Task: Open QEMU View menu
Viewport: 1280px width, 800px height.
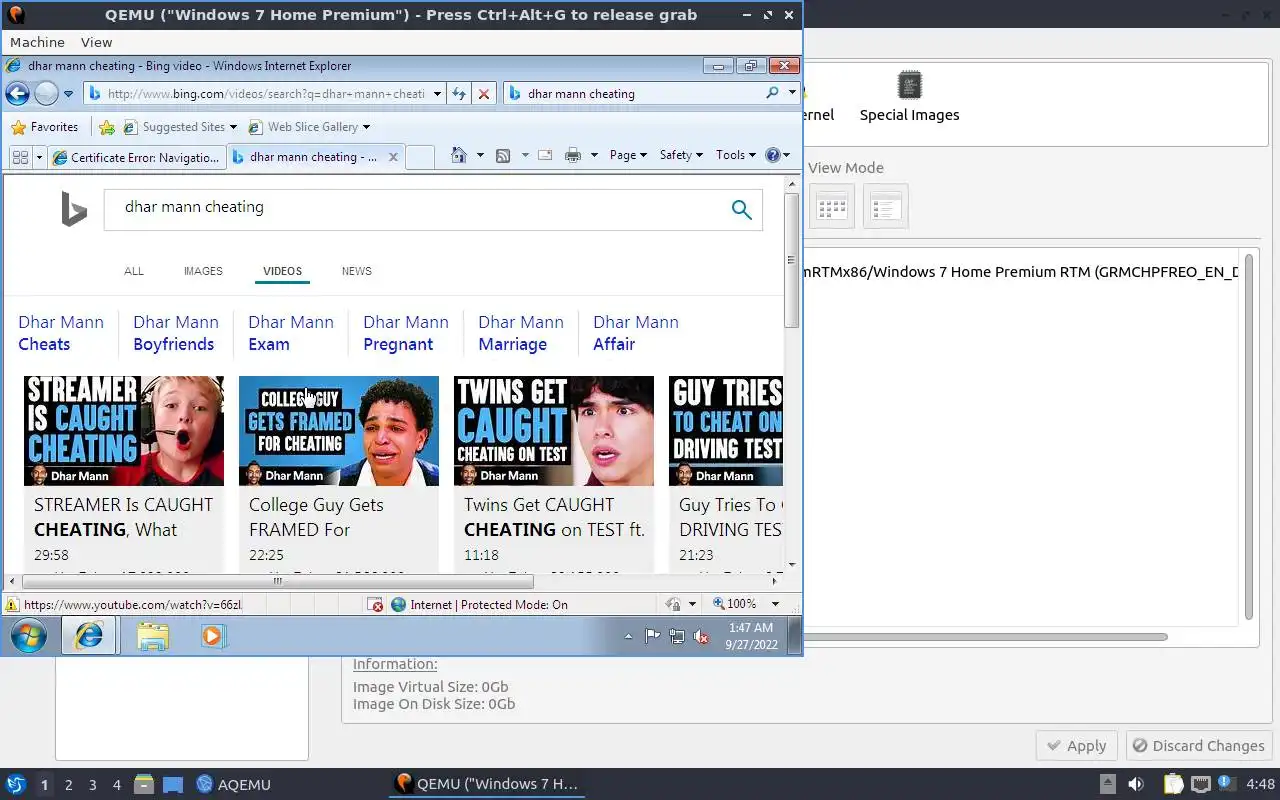Action: pyautogui.click(x=96, y=42)
